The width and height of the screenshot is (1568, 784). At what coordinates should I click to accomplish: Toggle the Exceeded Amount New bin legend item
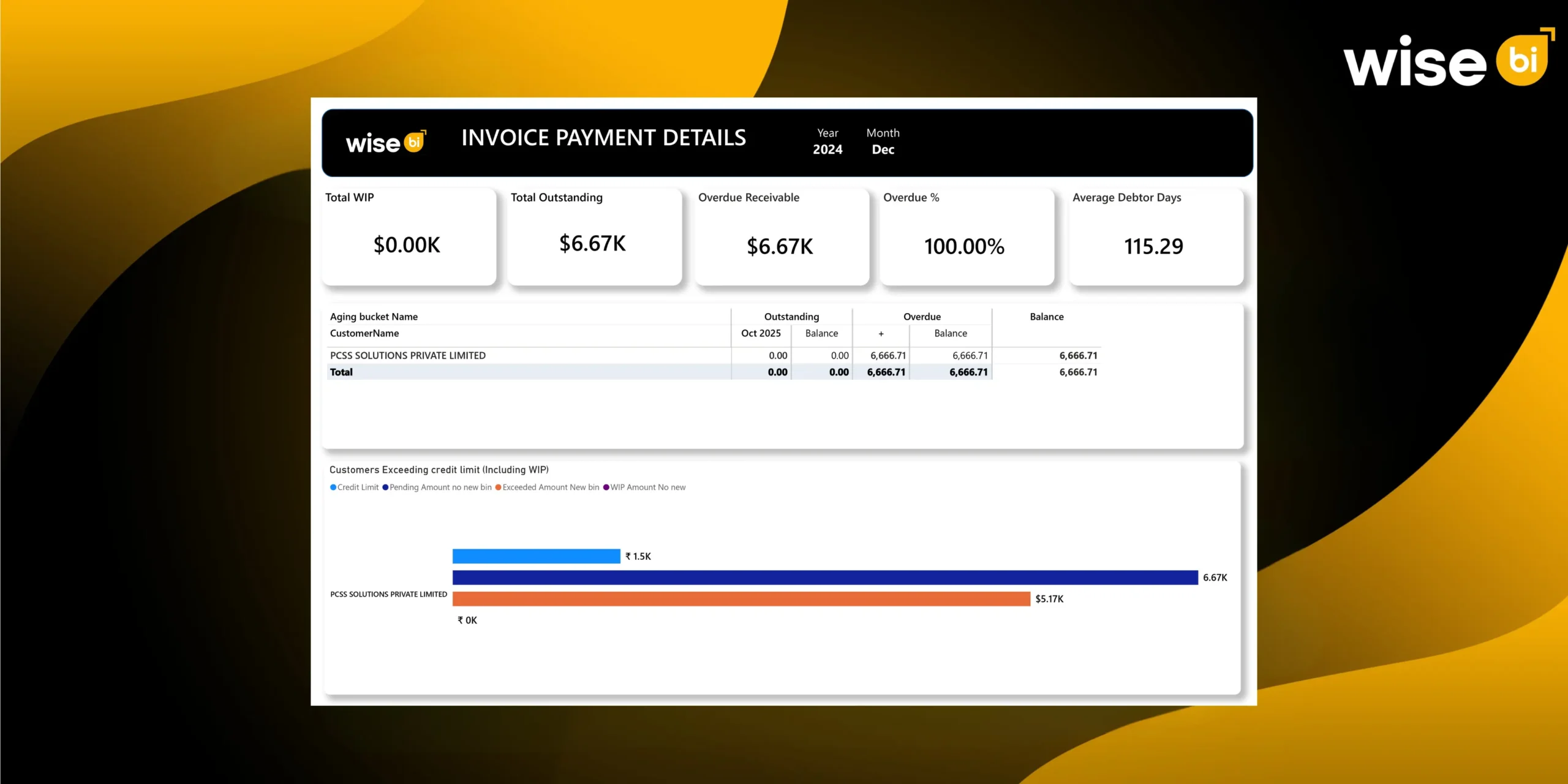[549, 487]
